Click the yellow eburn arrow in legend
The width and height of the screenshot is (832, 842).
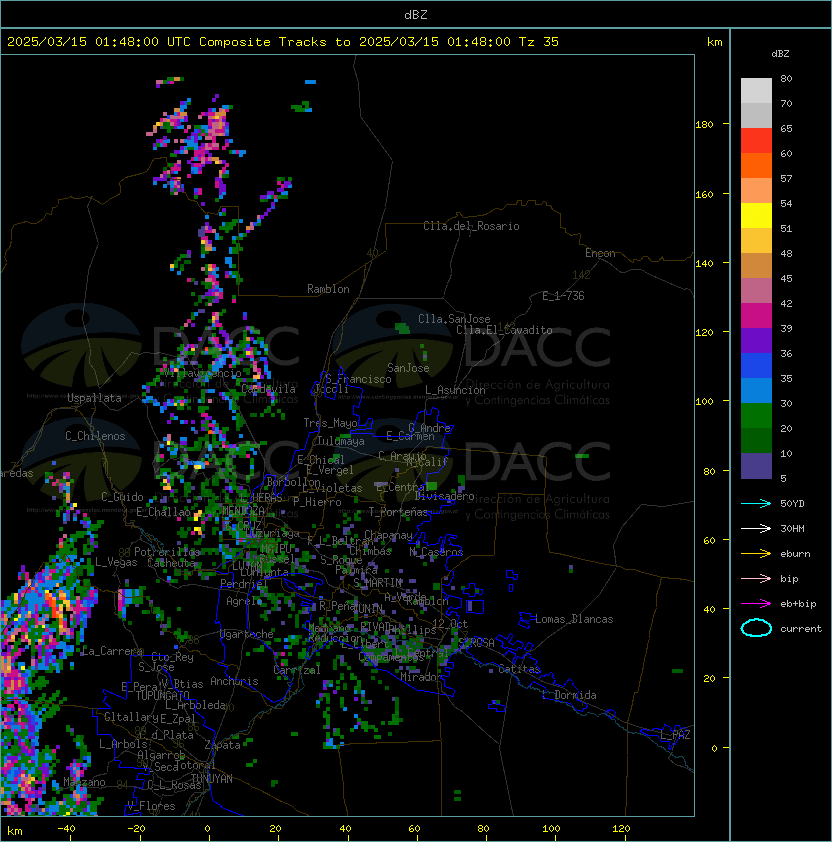tap(756, 554)
